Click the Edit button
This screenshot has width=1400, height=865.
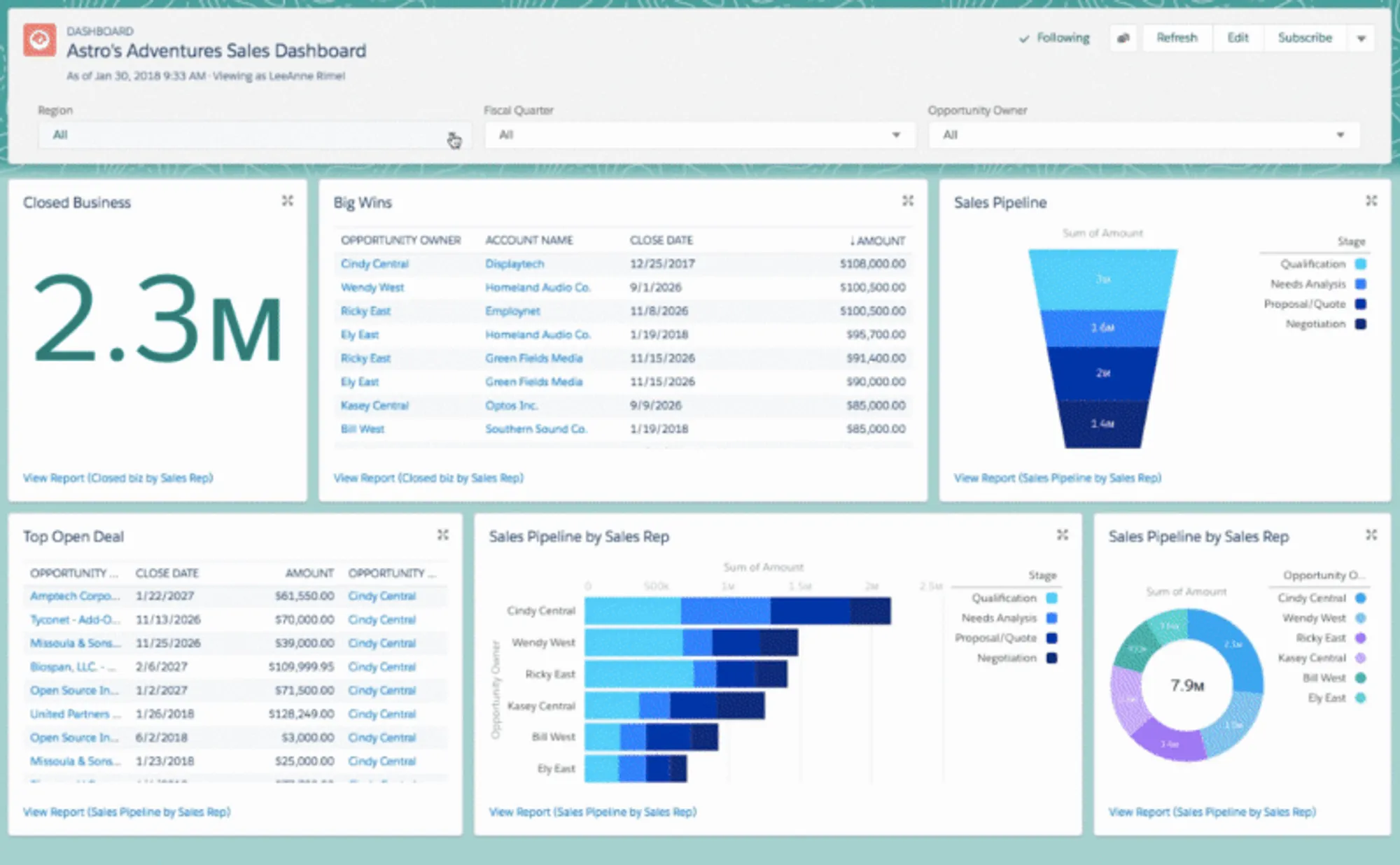(x=1237, y=38)
